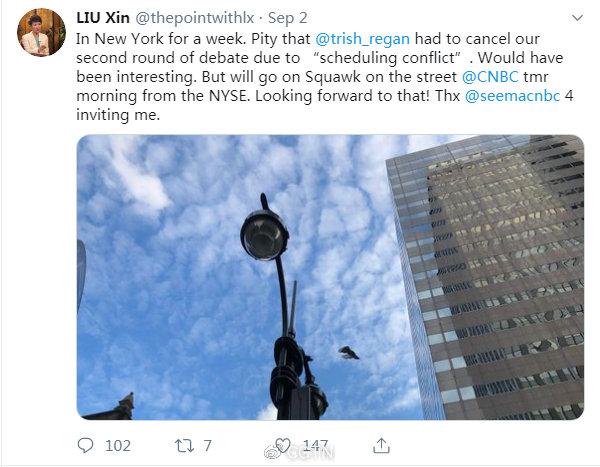Click the 7 retweets count
Screen dimensions: 600x467
point(207,445)
